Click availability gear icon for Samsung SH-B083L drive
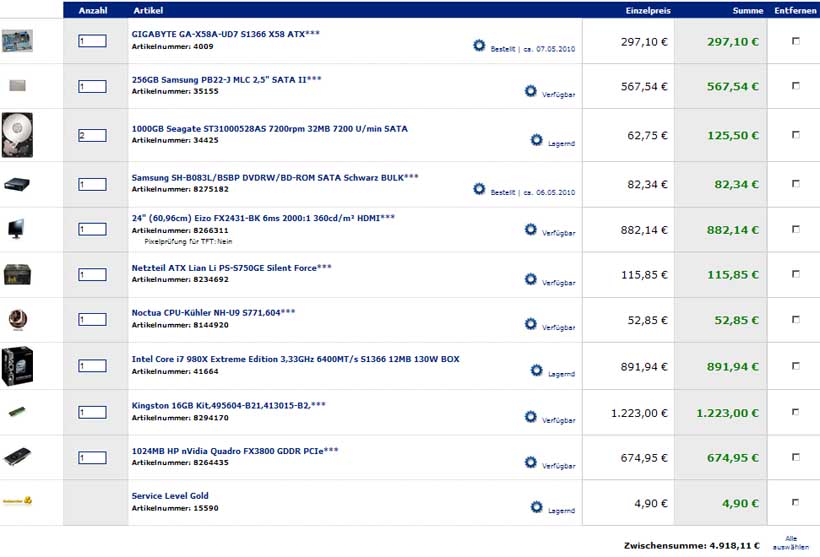This screenshot has height=557, width=820. coord(479,189)
